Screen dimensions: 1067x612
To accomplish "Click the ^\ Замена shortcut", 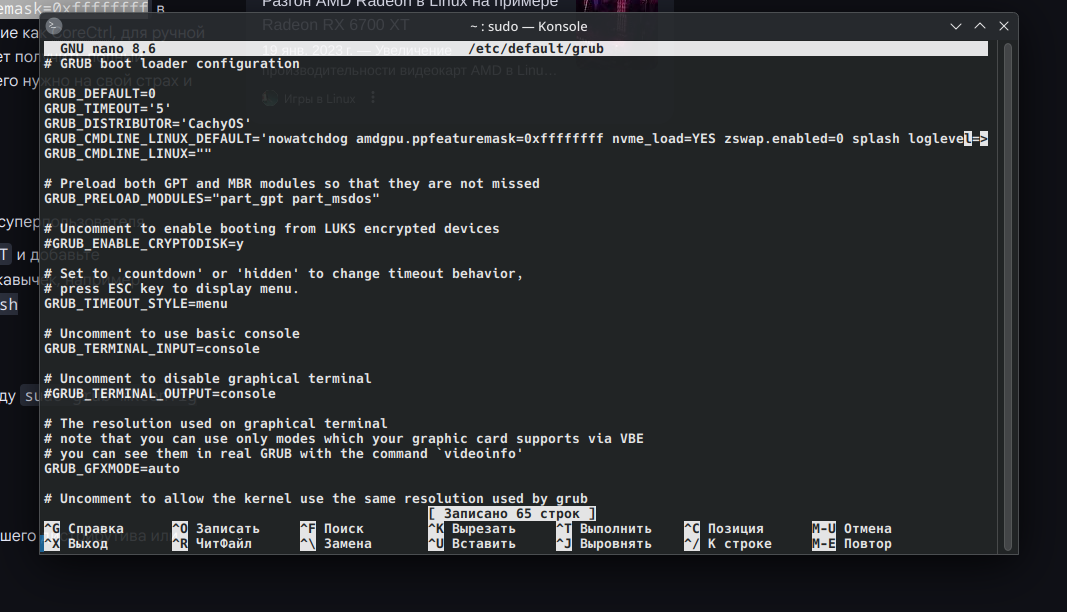I will point(336,543).
